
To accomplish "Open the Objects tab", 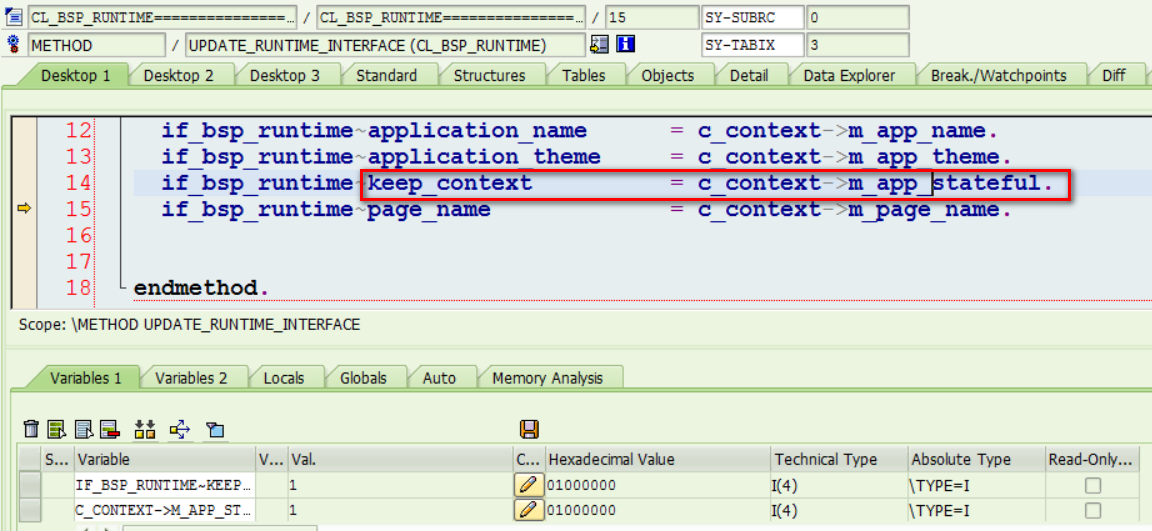I will (667, 76).
